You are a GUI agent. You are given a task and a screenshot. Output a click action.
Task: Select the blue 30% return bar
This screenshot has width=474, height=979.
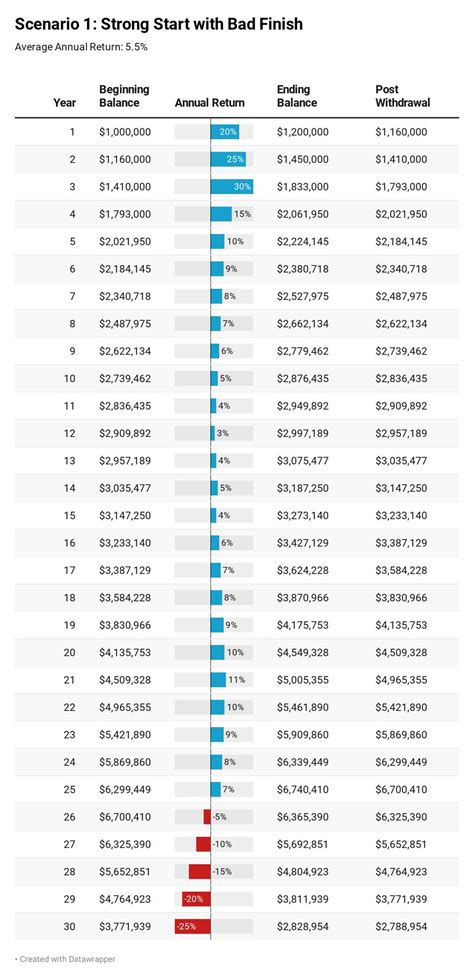point(232,187)
